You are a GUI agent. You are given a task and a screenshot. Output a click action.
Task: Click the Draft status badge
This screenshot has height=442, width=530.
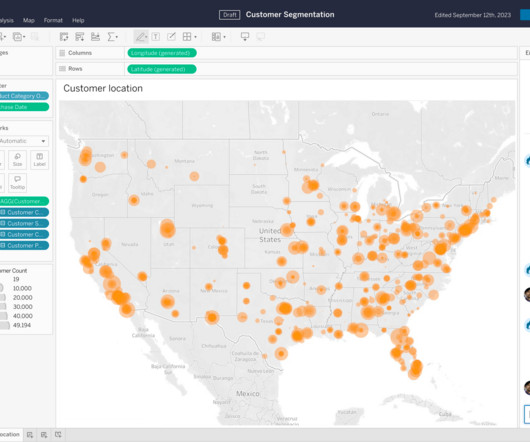230,15
